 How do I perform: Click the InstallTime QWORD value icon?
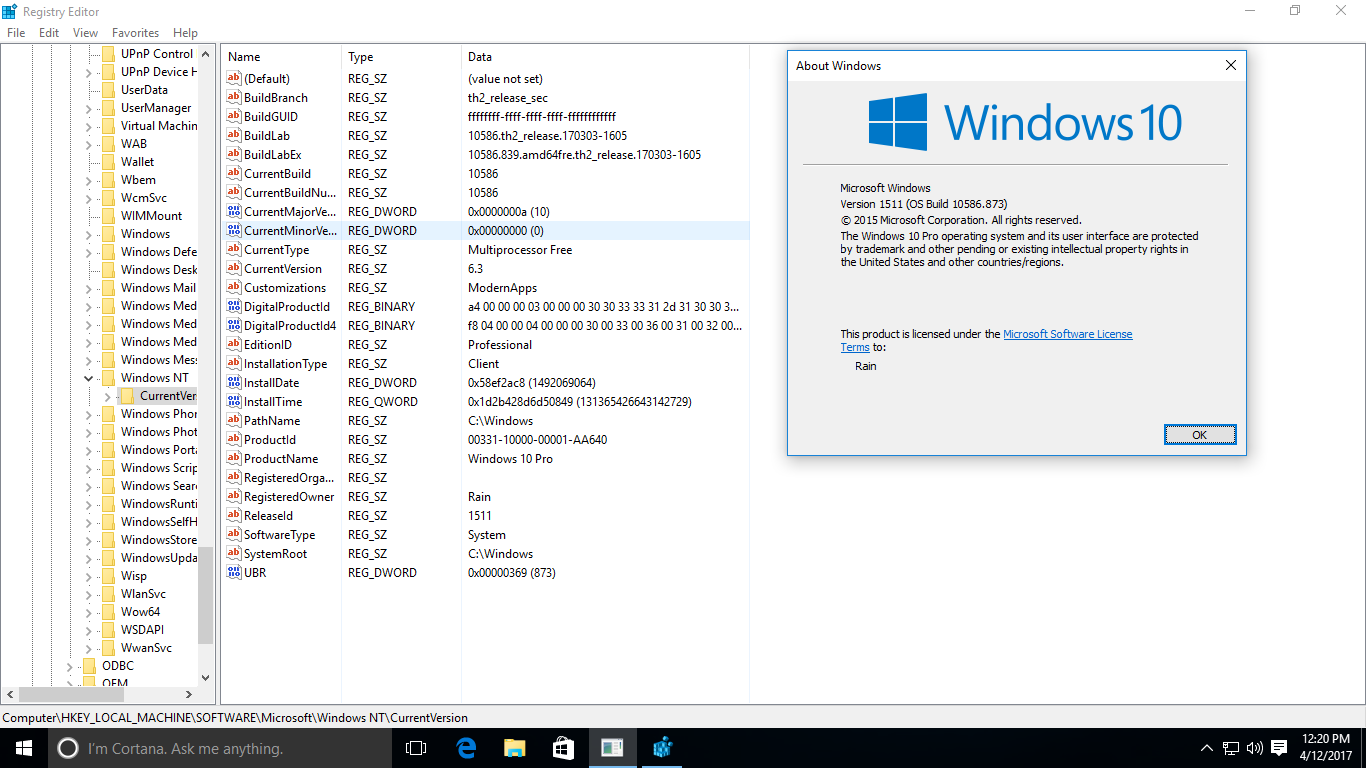(234, 402)
